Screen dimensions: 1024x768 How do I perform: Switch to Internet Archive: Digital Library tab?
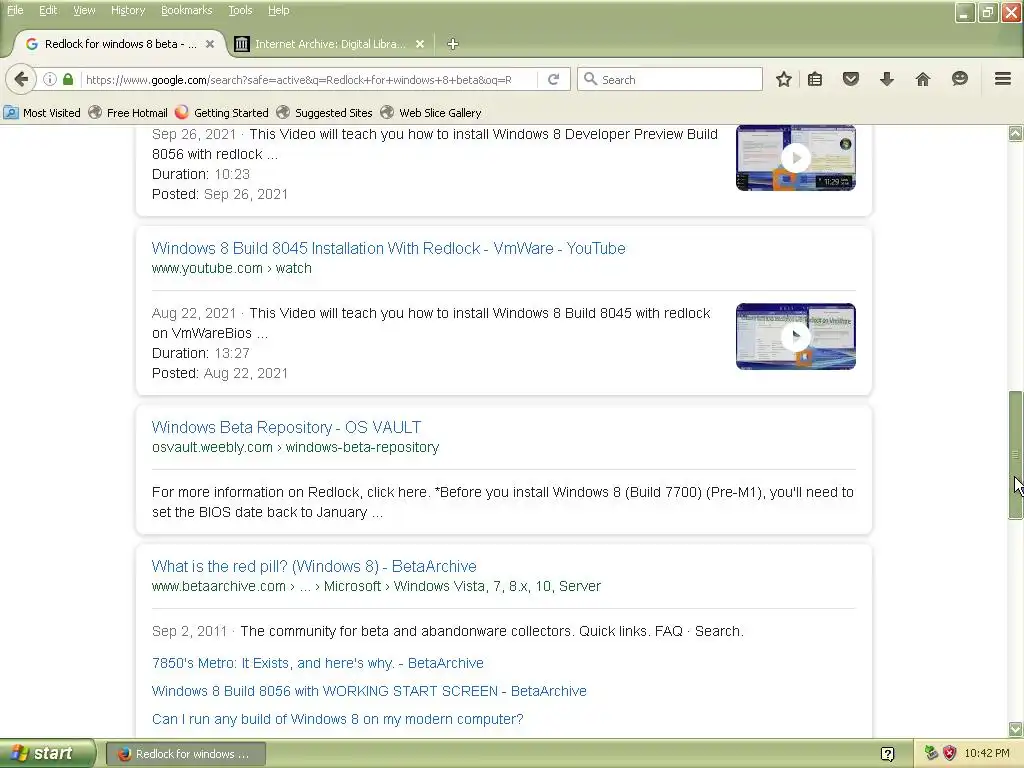(329, 44)
